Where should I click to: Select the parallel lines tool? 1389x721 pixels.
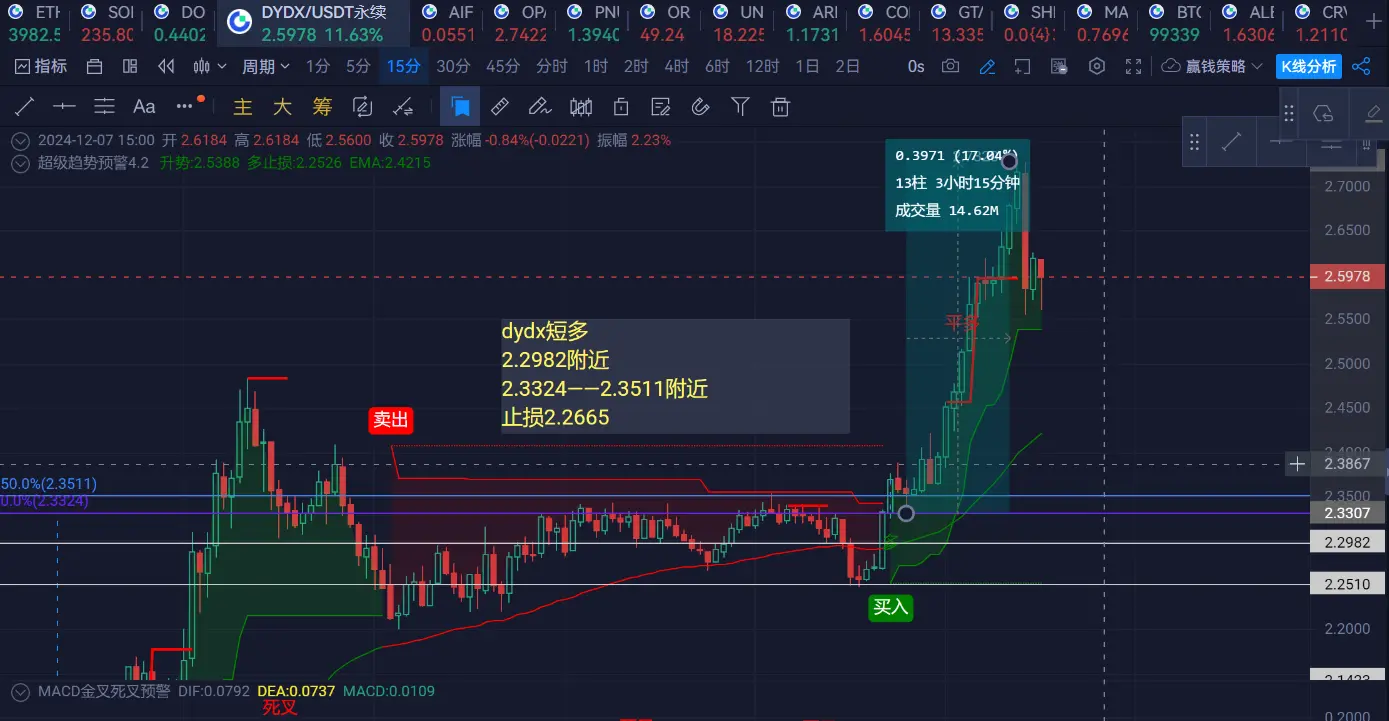coord(104,106)
